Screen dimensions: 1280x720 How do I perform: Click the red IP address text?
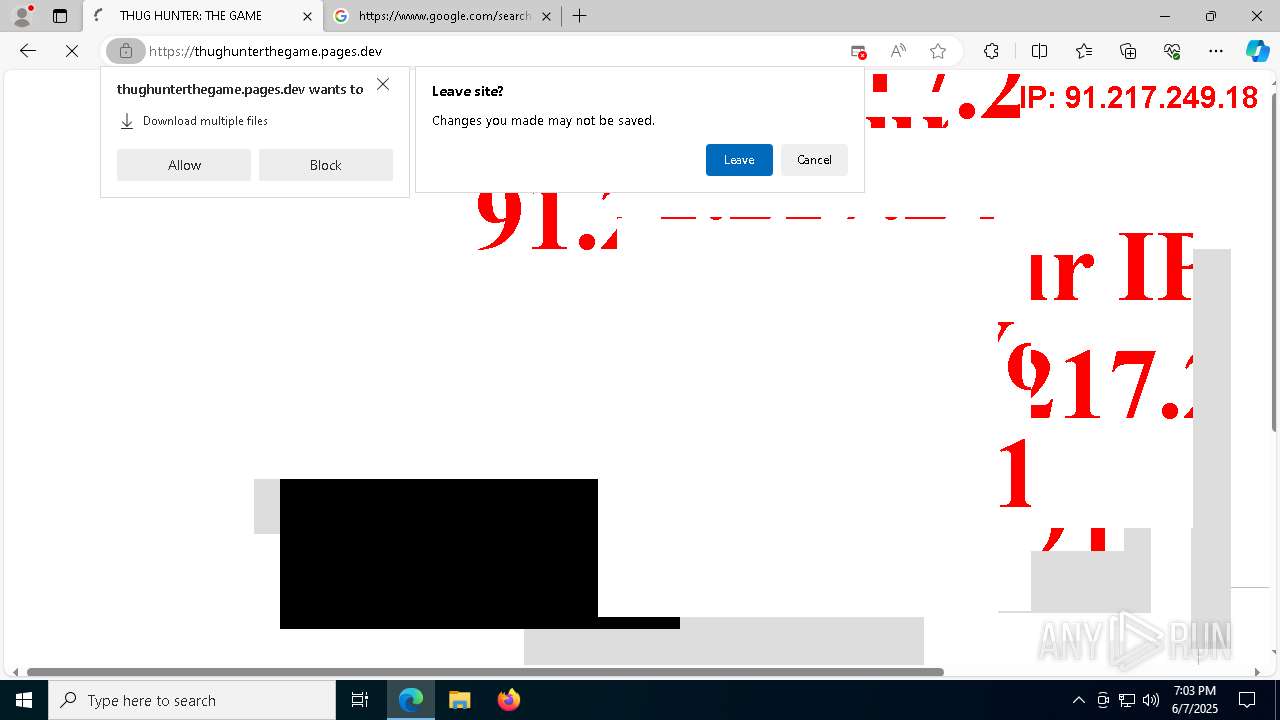coord(1138,97)
